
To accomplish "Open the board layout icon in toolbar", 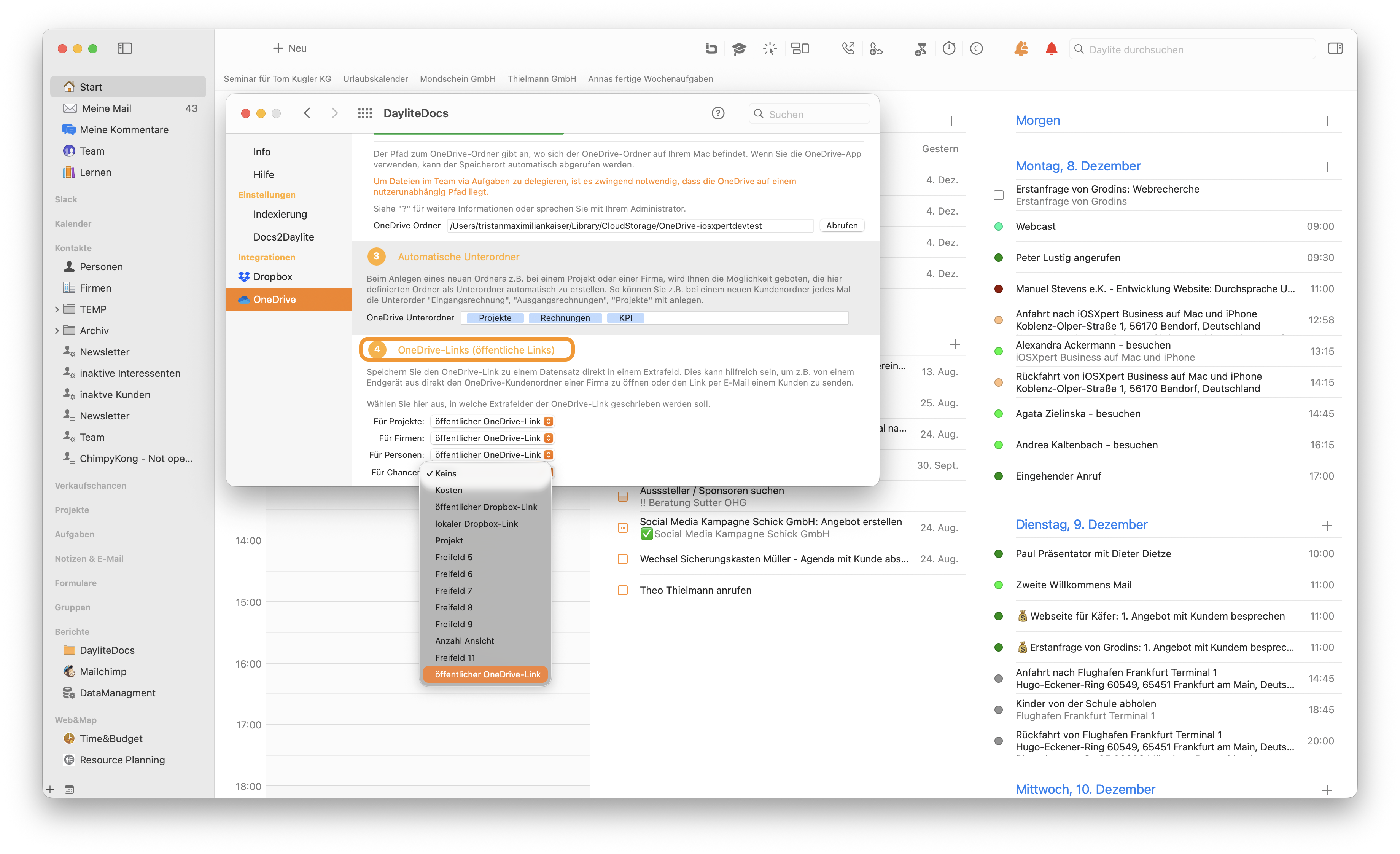I will tap(800, 49).
